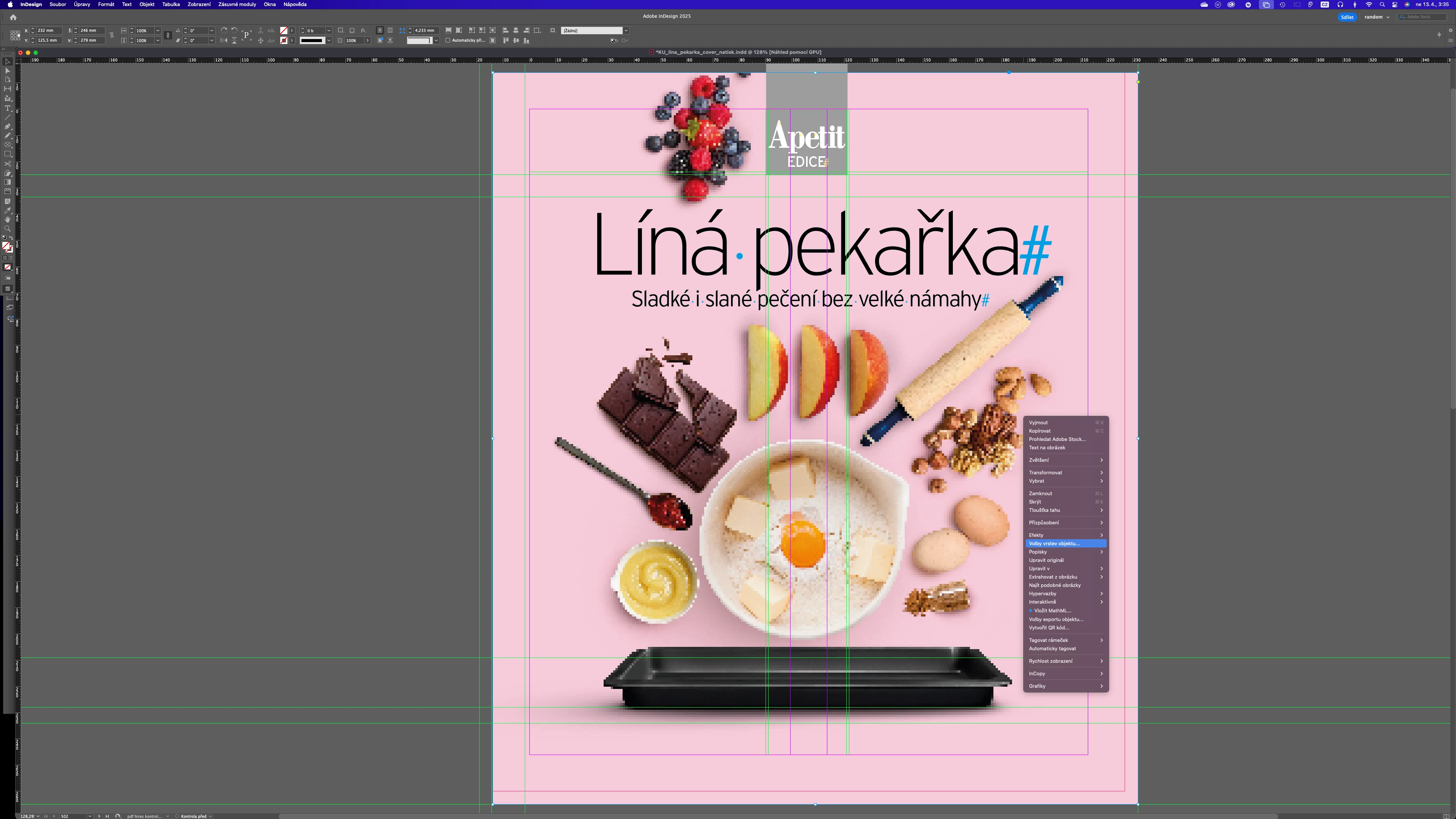Click the home icon
The width and height of the screenshot is (1456, 819).
[13, 17]
